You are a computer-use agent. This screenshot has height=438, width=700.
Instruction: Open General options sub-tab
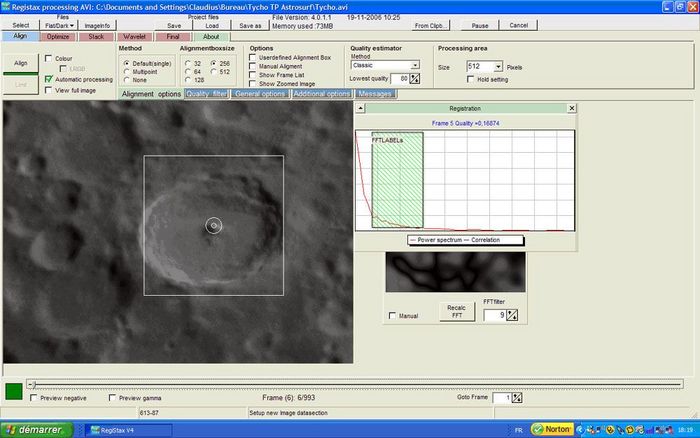click(x=260, y=94)
